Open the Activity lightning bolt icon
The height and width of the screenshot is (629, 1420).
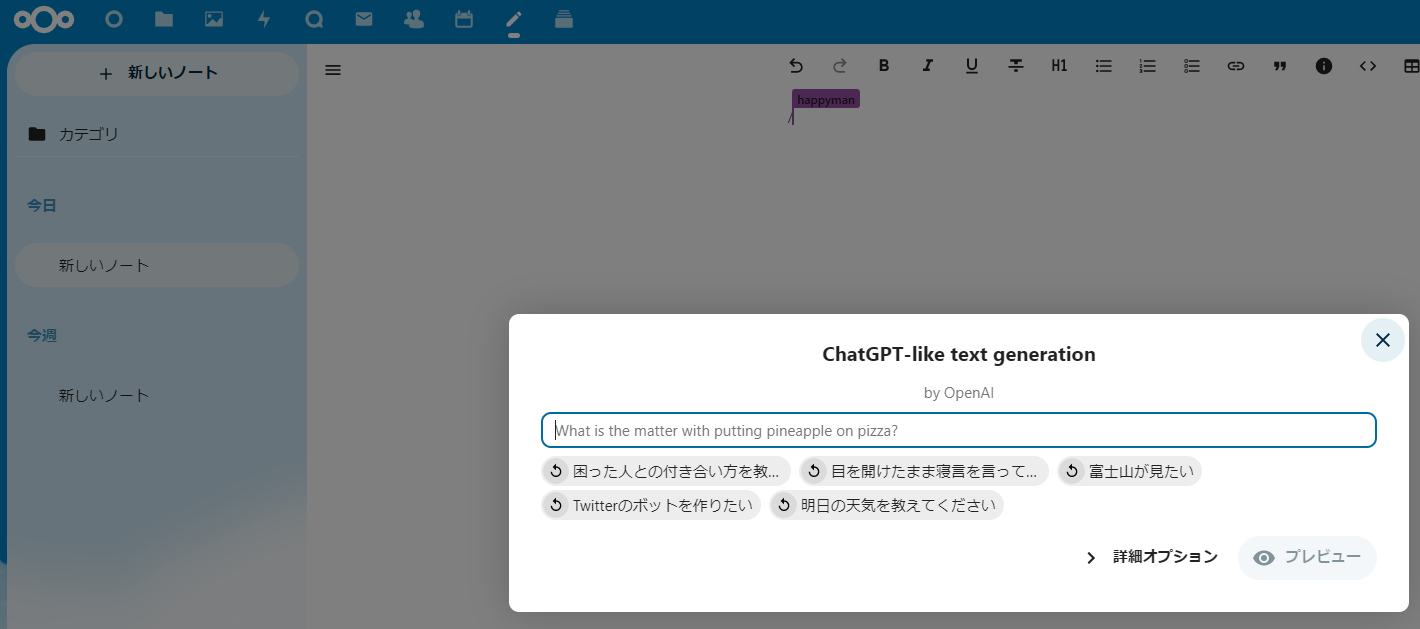pos(264,19)
